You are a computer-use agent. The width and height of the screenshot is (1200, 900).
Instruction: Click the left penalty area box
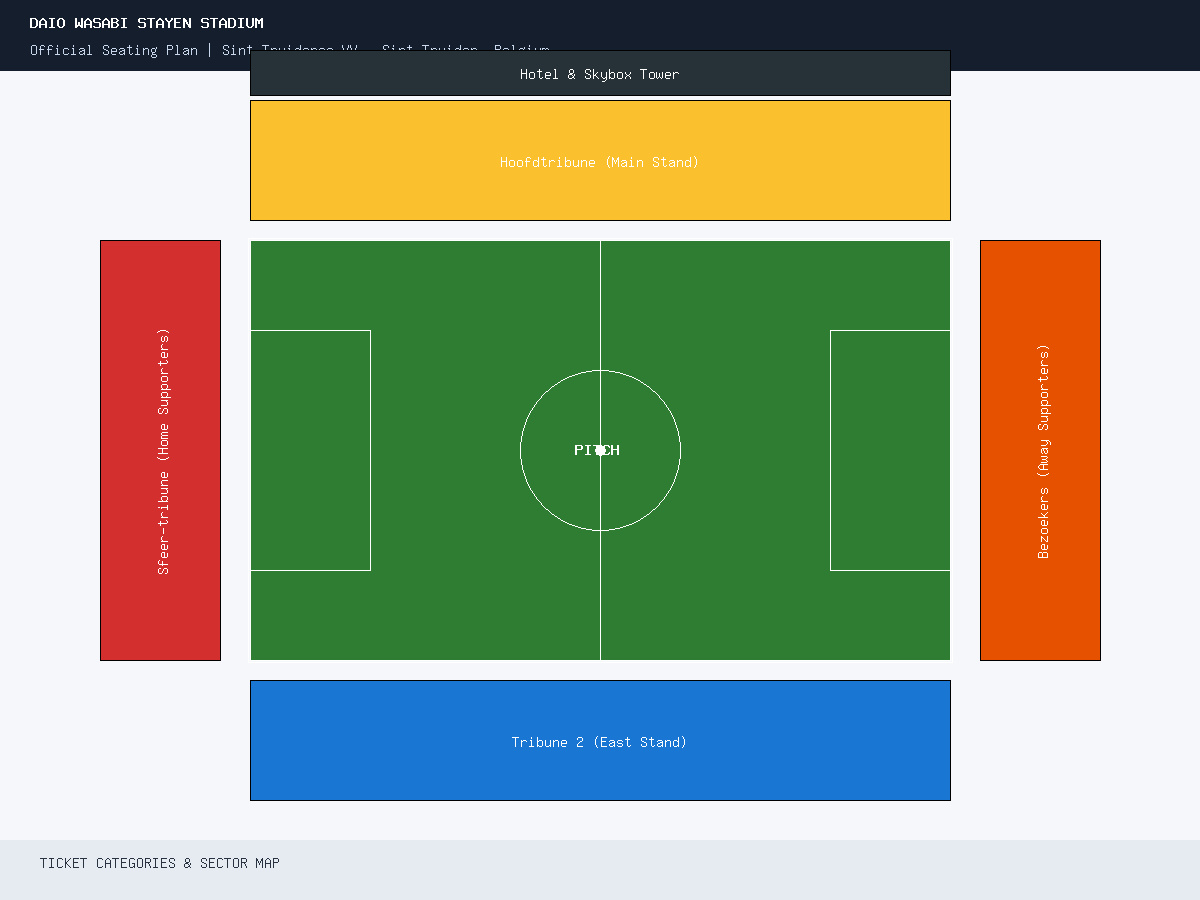(x=310, y=450)
